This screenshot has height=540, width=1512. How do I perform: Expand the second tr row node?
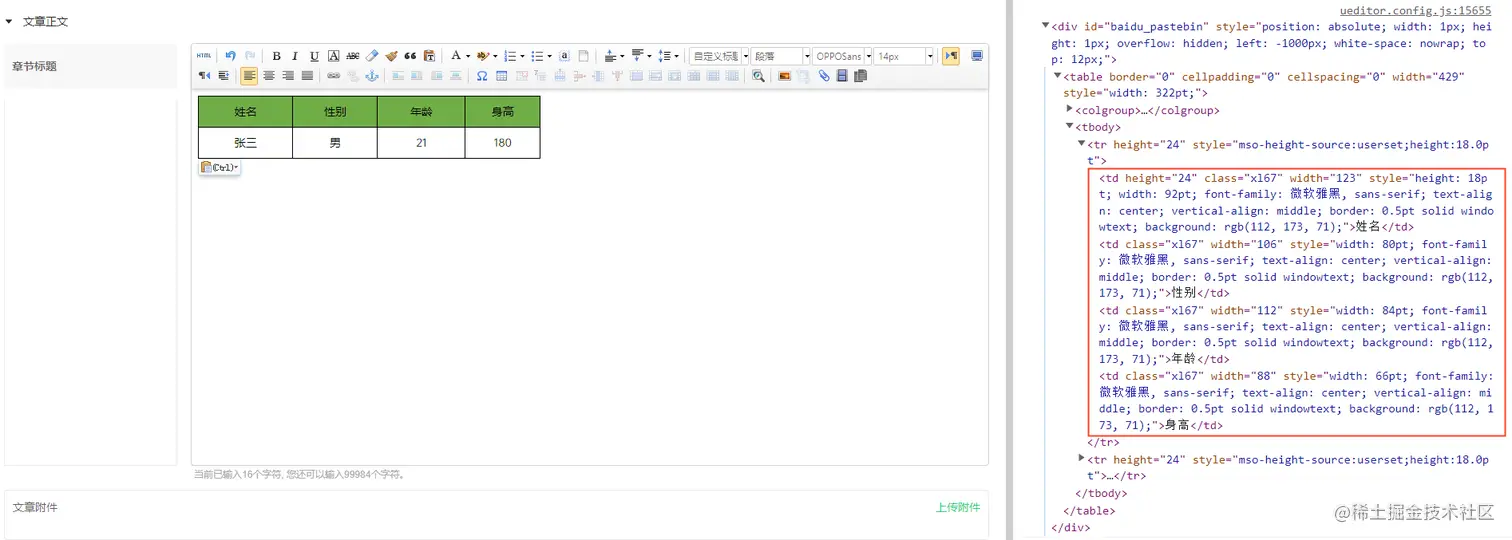coord(1082,459)
